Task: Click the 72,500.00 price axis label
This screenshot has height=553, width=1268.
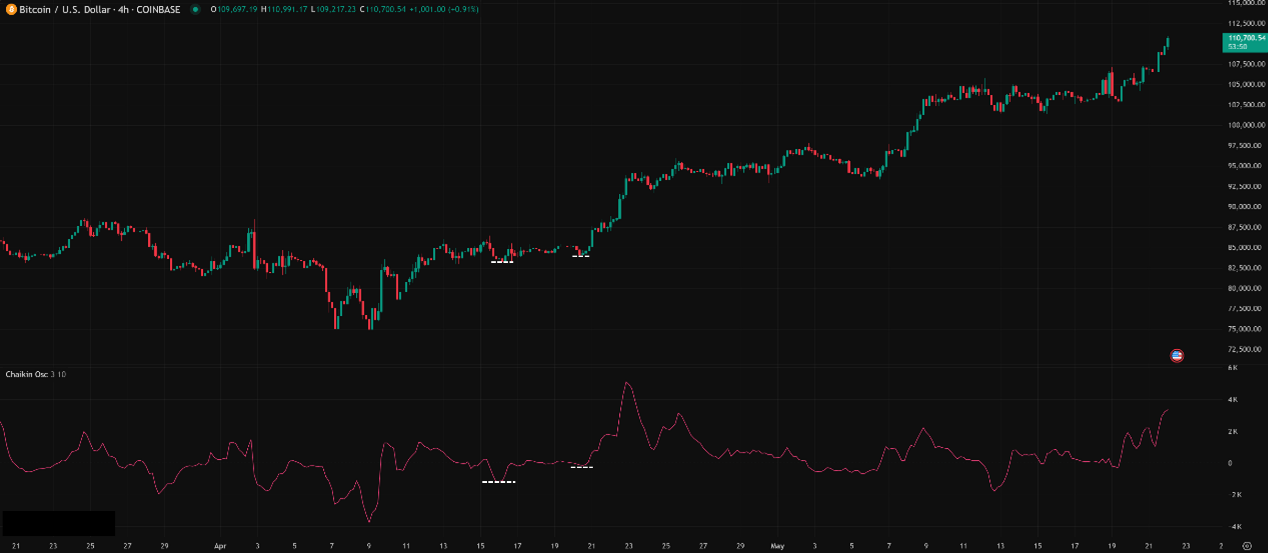Action: (1244, 349)
